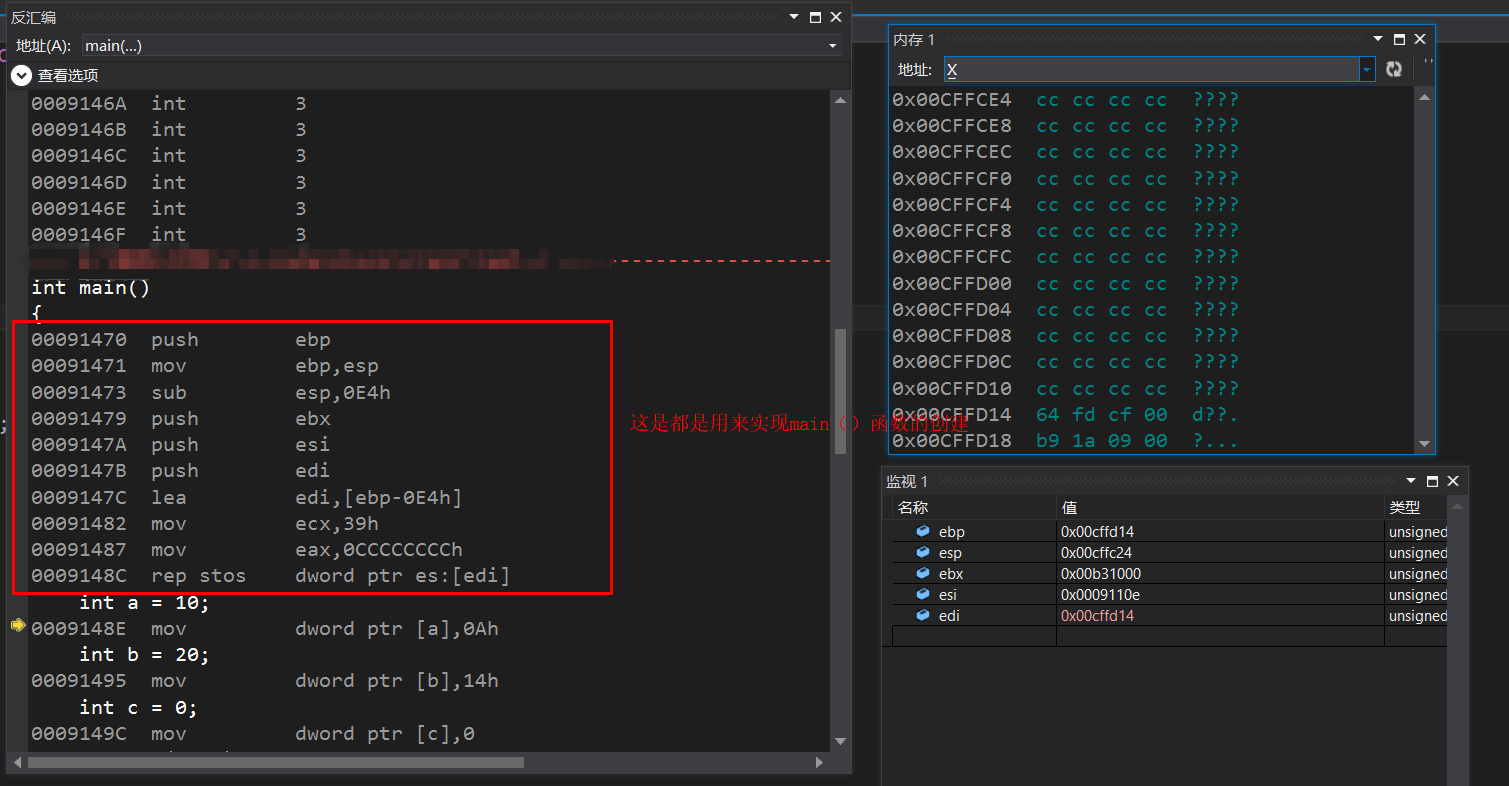The height and width of the screenshot is (786, 1509).
Task: Click memory row 0x00CFFD14 with 64 fd cf 00
Action: (1066, 415)
